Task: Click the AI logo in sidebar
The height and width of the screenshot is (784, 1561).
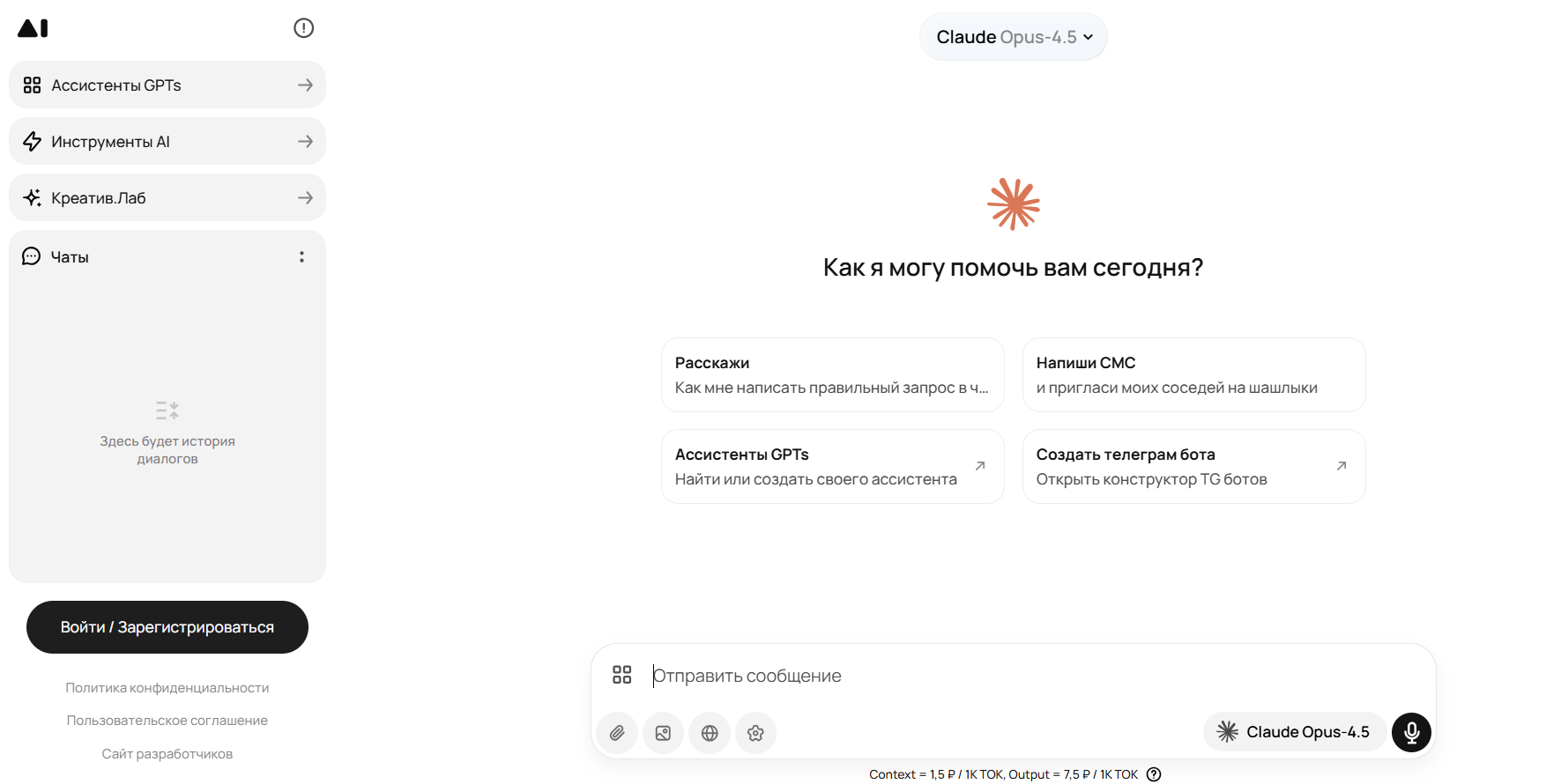Action: tap(33, 28)
